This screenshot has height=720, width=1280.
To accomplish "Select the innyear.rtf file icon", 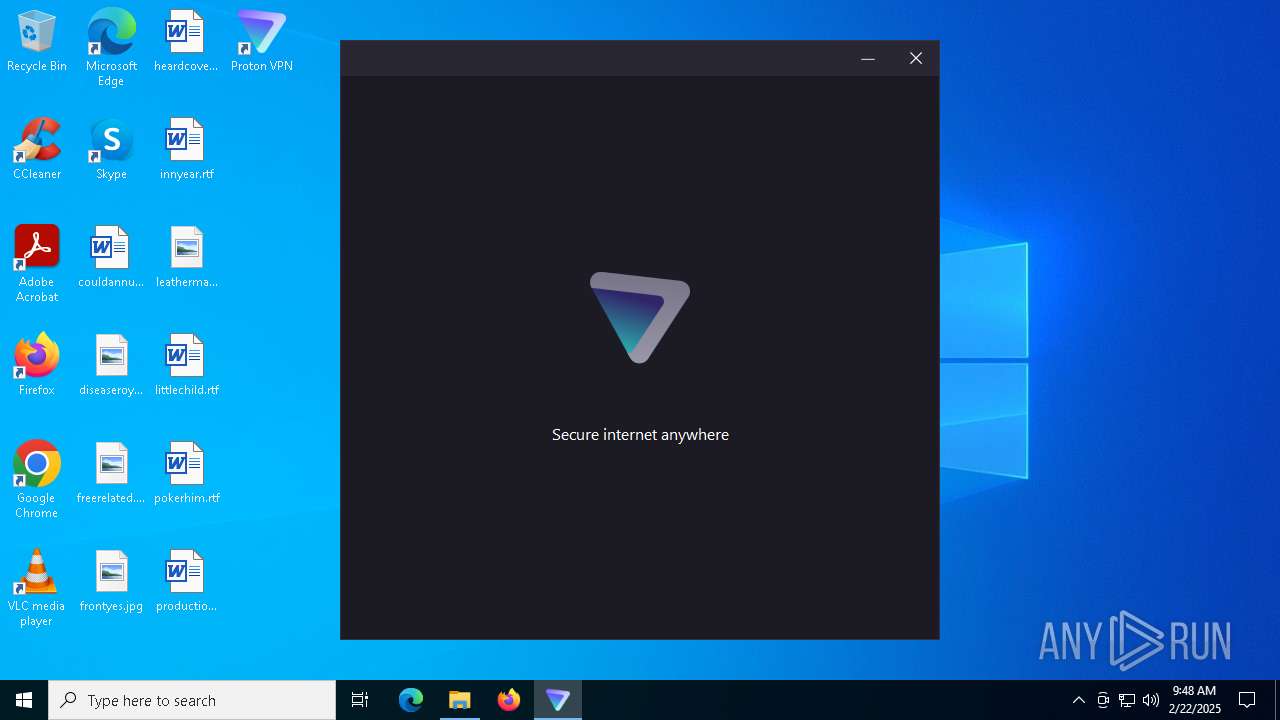I will tap(186, 149).
